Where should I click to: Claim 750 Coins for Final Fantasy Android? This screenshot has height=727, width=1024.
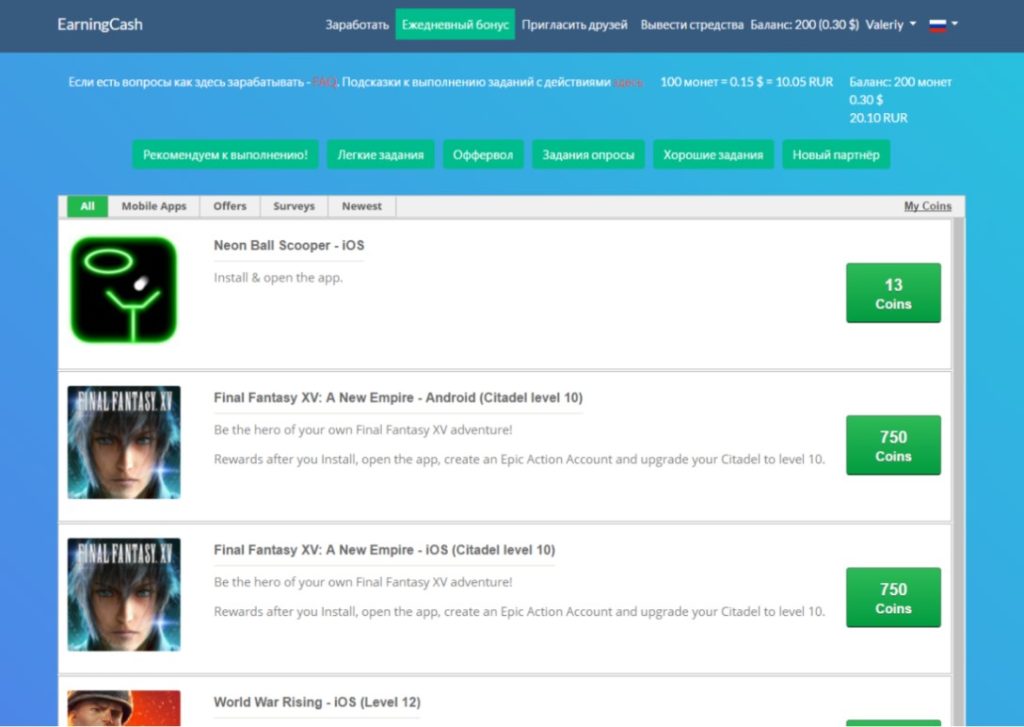893,445
